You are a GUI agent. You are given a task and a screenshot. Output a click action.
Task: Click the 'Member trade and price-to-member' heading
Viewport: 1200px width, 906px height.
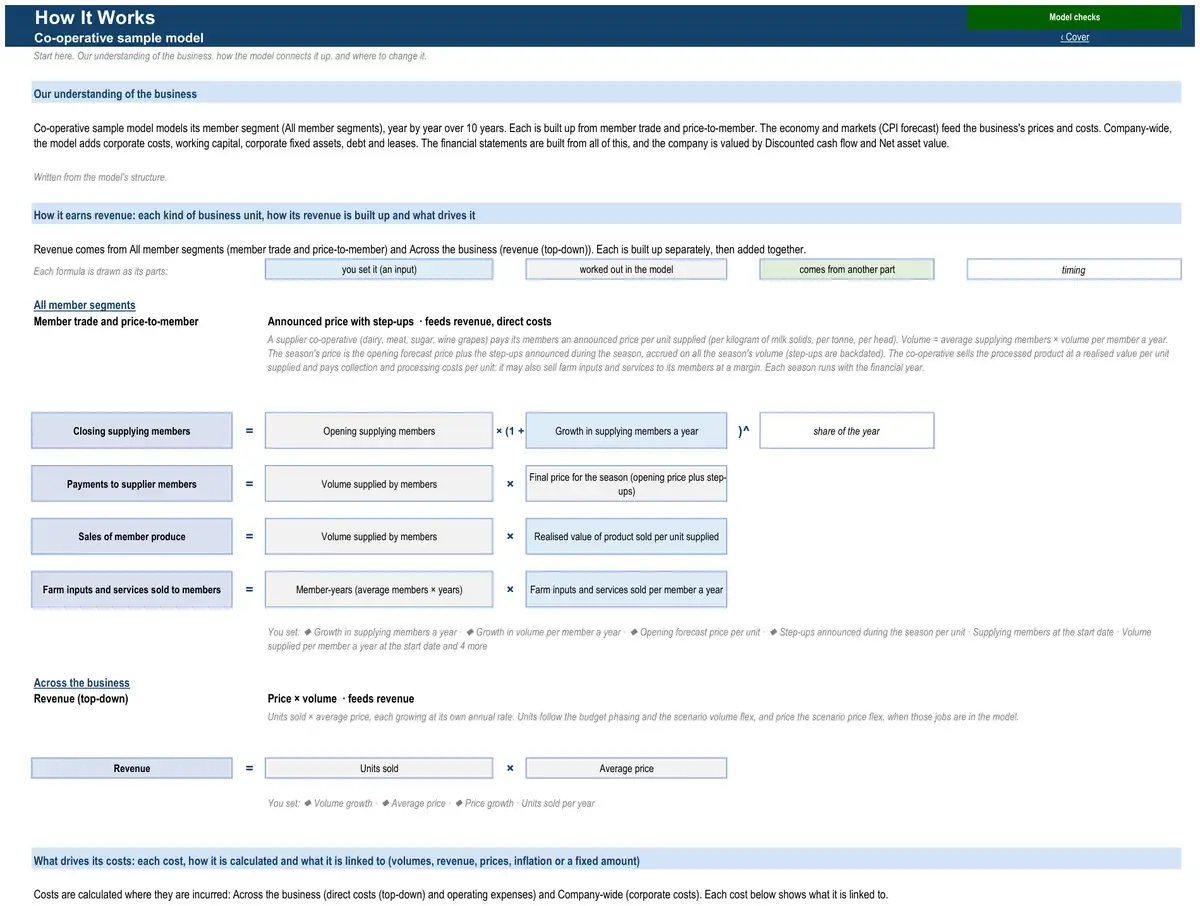click(x=116, y=322)
